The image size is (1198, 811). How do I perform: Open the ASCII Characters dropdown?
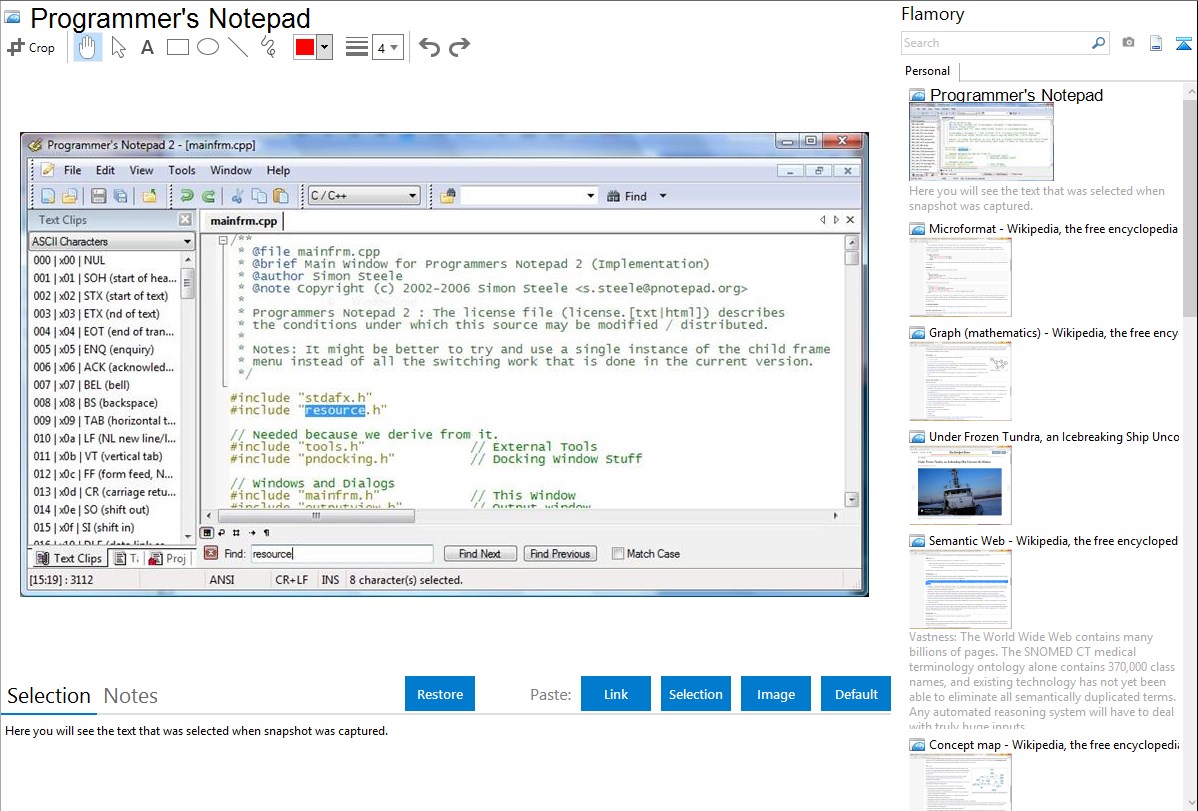click(x=112, y=242)
